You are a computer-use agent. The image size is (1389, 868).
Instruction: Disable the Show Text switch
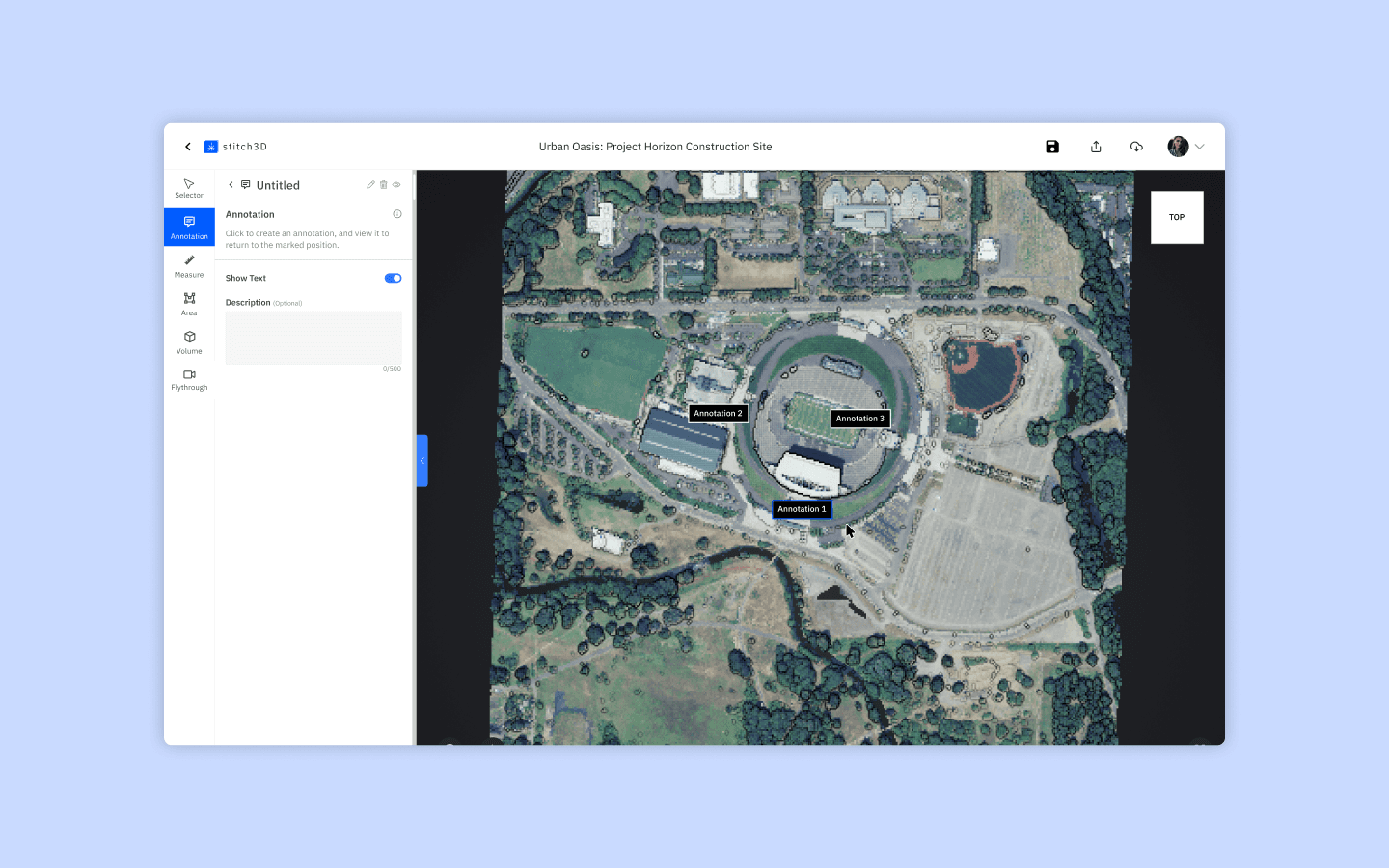click(x=393, y=278)
